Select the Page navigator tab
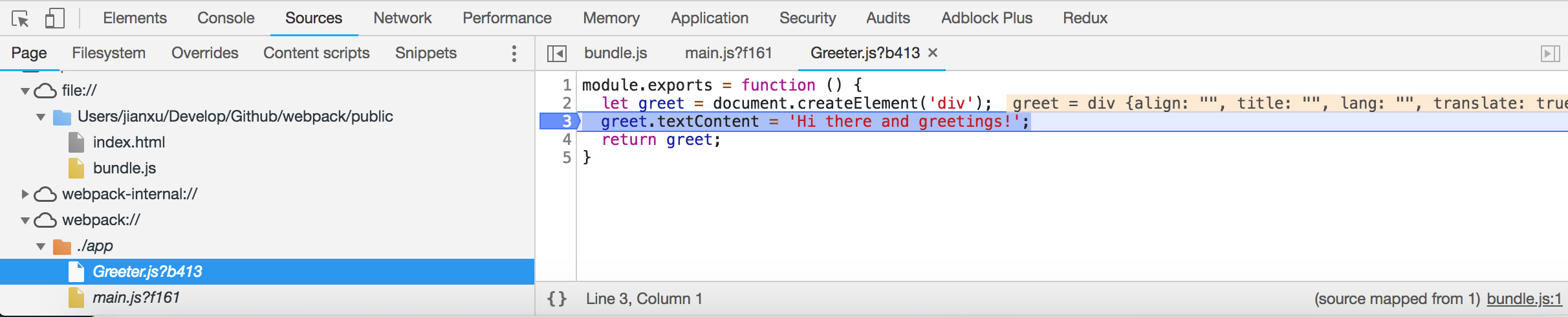This screenshot has width=1568, height=317. (x=29, y=53)
